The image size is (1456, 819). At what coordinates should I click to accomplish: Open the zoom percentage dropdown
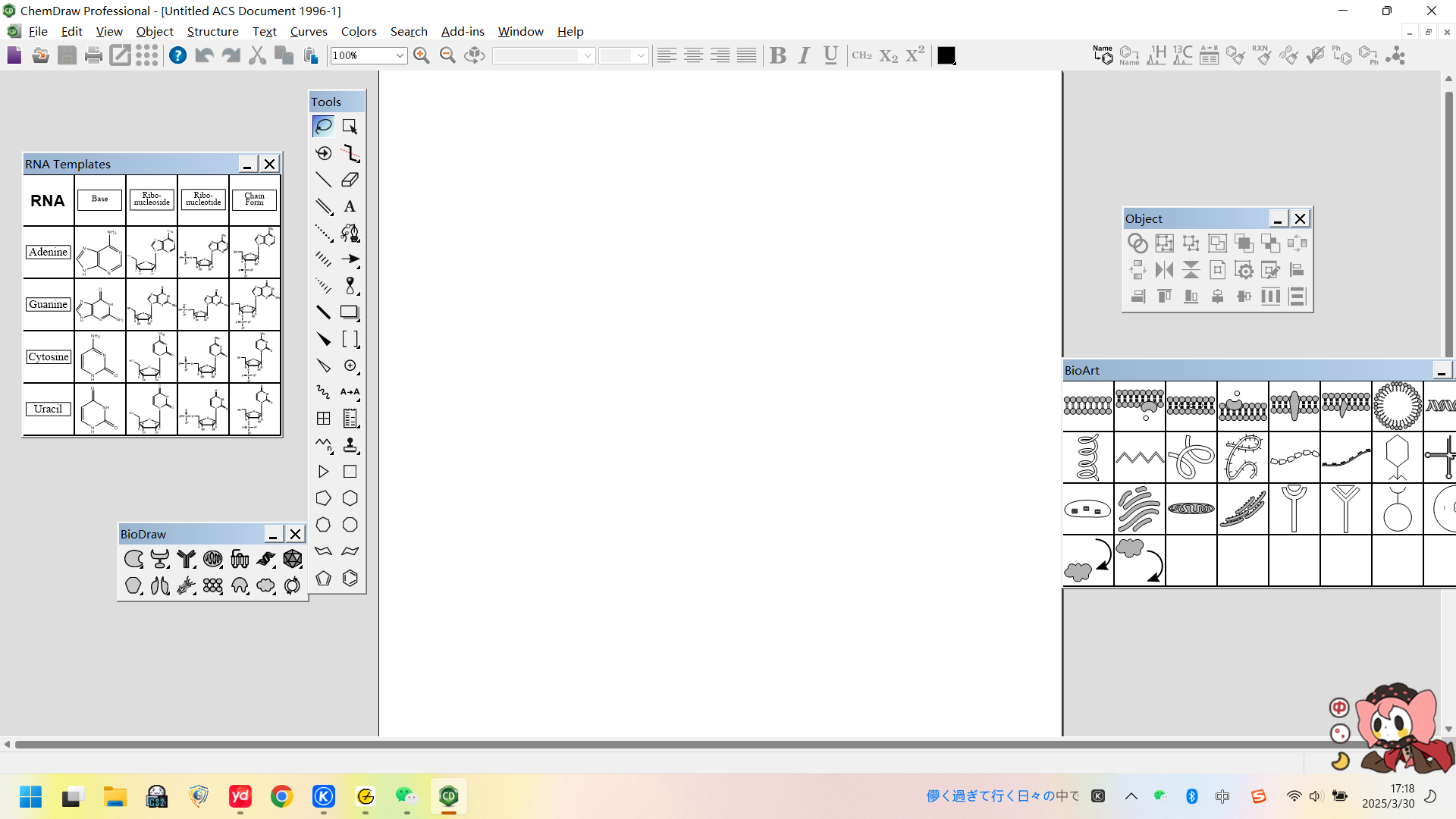coord(399,55)
